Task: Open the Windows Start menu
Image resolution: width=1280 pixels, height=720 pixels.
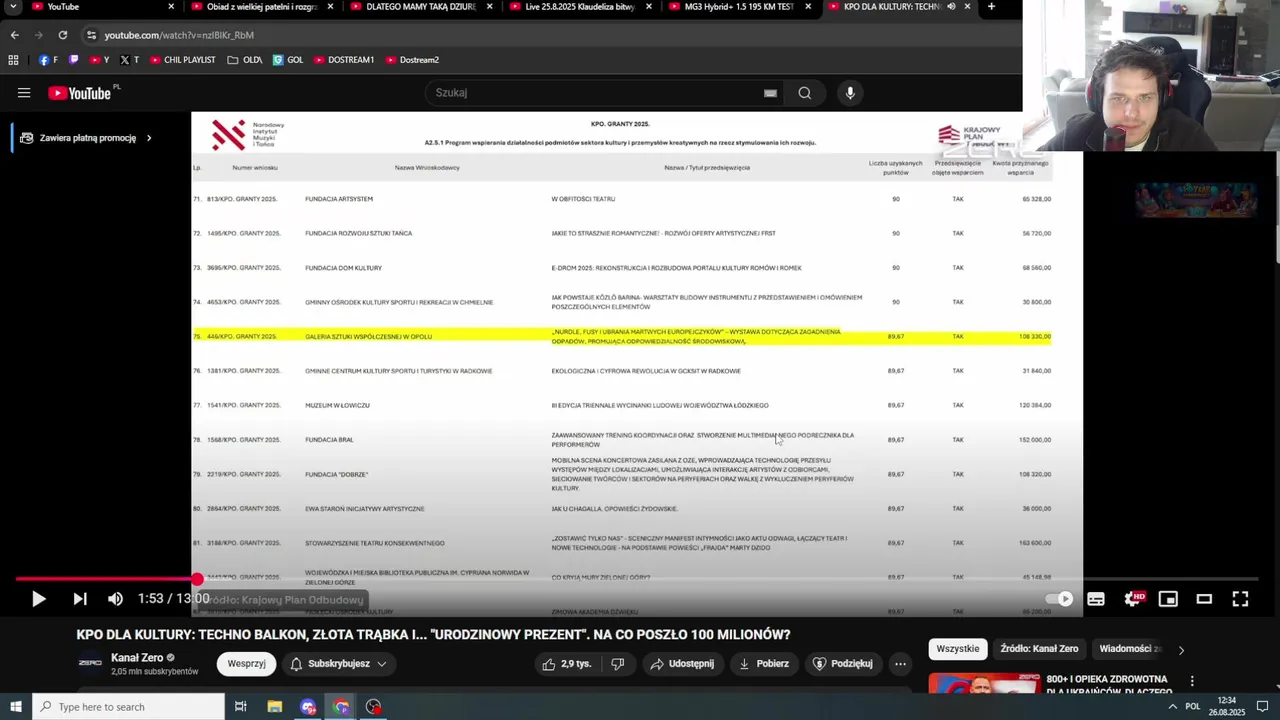Action: 16,707
